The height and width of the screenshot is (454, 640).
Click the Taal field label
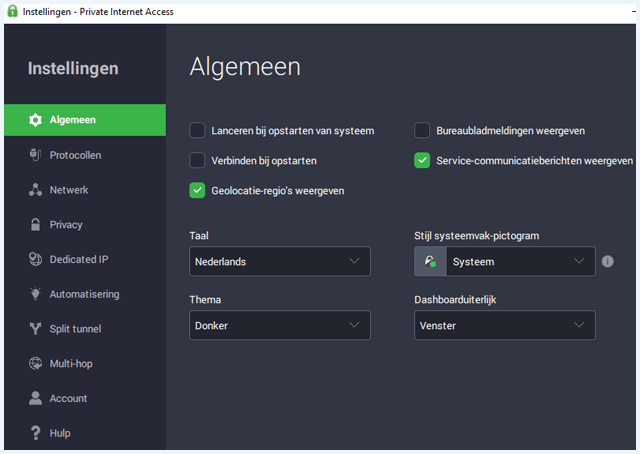(199, 236)
